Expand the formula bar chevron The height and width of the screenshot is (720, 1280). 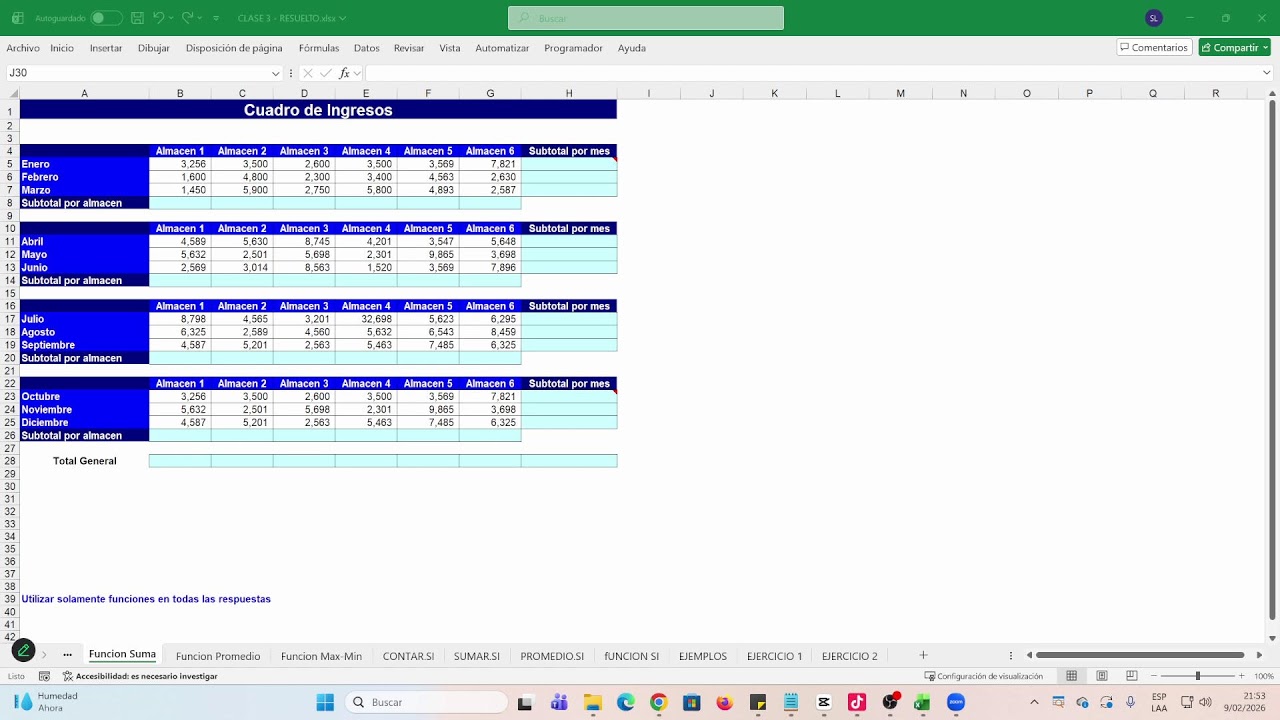[x=1266, y=73]
